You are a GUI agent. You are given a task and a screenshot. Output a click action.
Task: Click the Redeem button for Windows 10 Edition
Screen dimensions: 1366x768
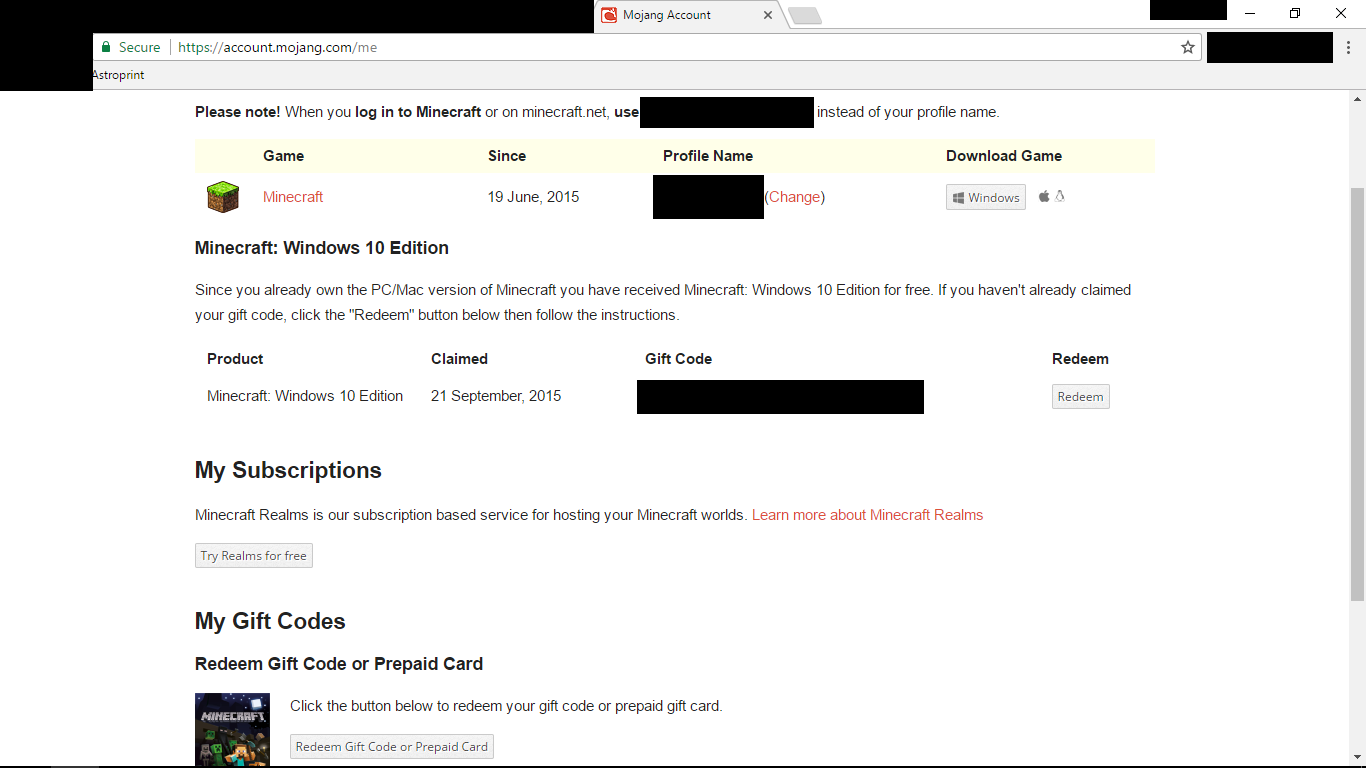tap(1081, 397)
